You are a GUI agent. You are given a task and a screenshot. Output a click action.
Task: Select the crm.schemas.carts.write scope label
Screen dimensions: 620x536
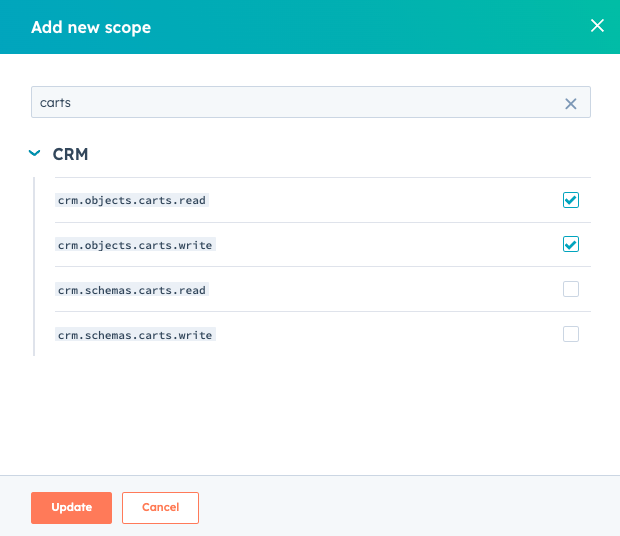click(x=135, y=335)
